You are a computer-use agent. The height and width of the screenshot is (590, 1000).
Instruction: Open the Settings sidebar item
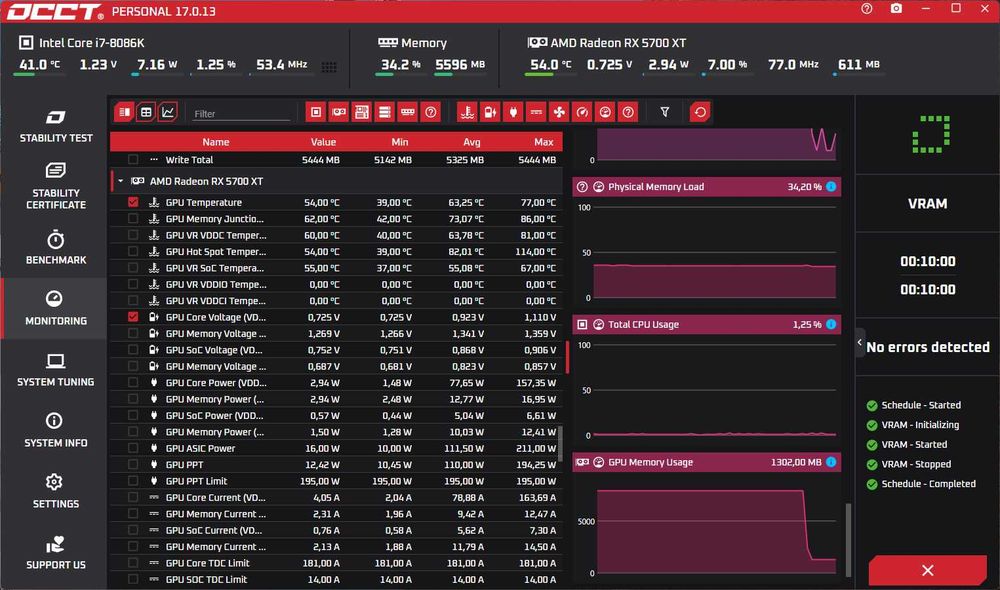pos(55,492)
